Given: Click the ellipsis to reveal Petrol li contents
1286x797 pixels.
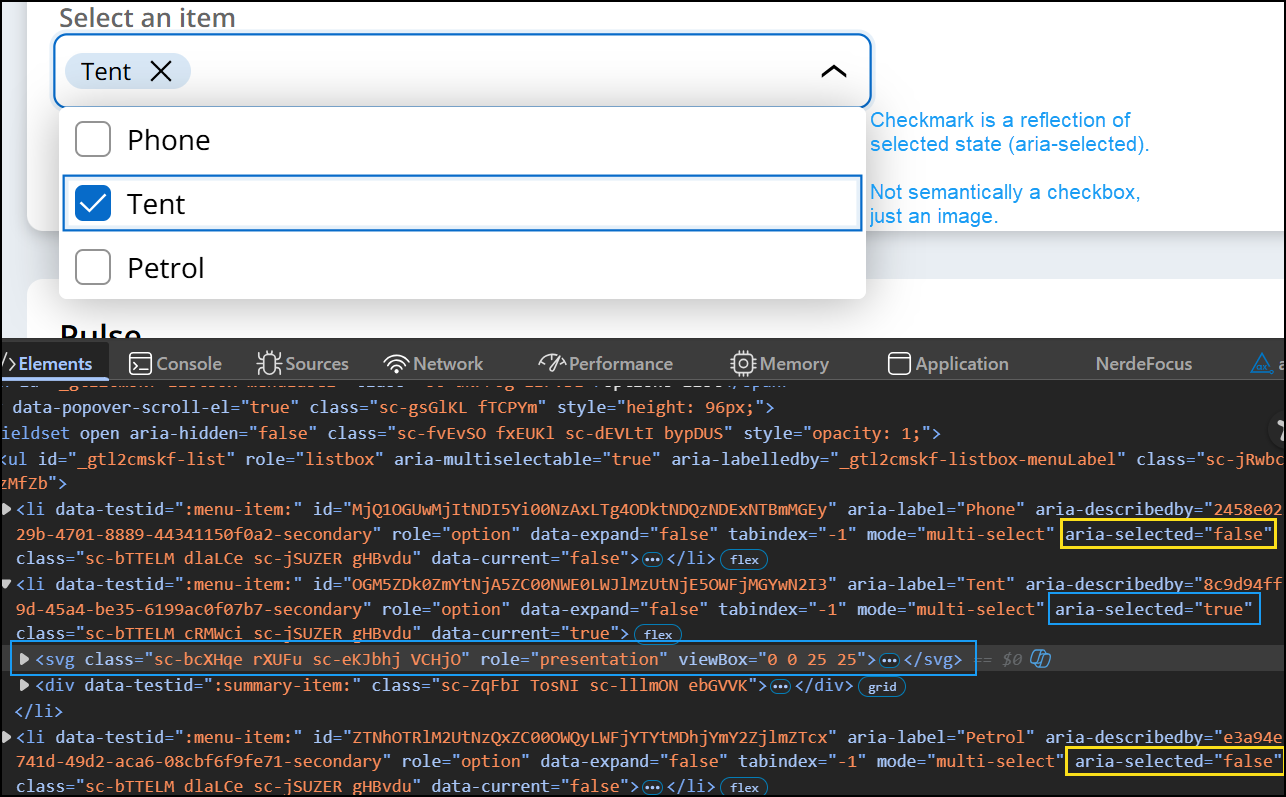Looking at the screenshot, I should click(x=653, y=786).
